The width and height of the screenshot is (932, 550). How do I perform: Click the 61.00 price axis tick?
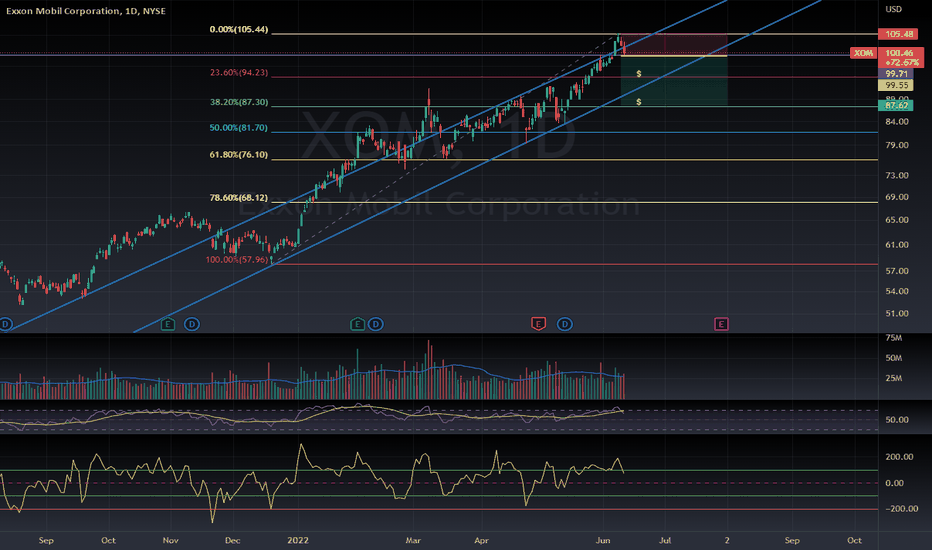[x=897, y=244]
